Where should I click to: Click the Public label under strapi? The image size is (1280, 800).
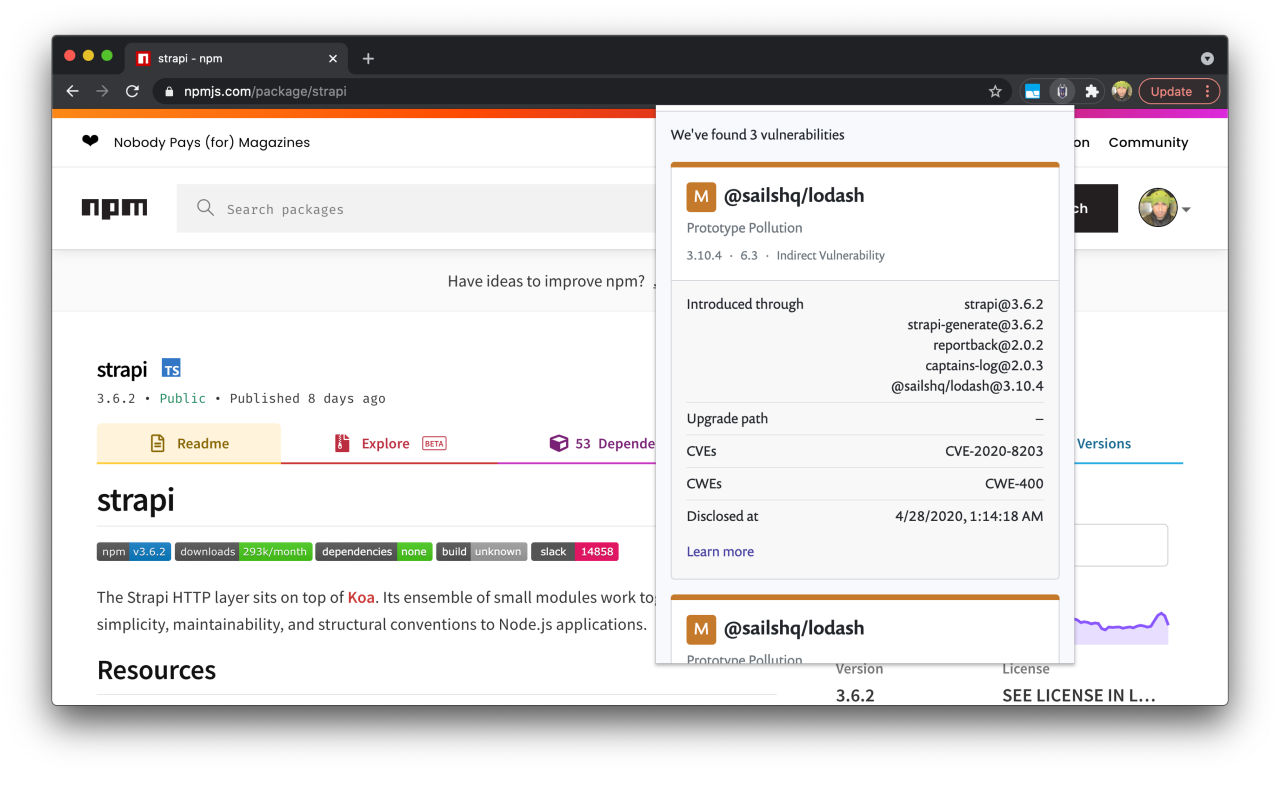183,398
